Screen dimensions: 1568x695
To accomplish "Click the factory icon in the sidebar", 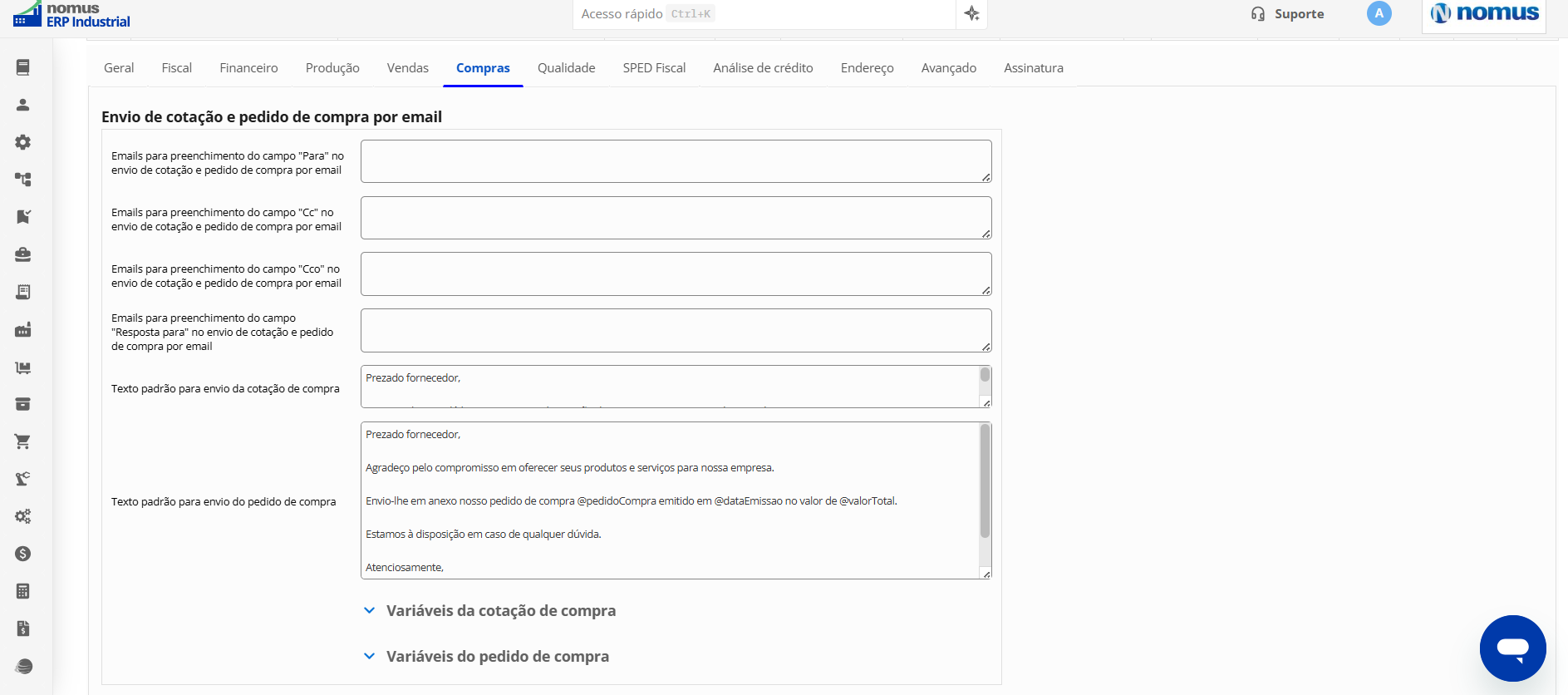I will pos(23,330).
